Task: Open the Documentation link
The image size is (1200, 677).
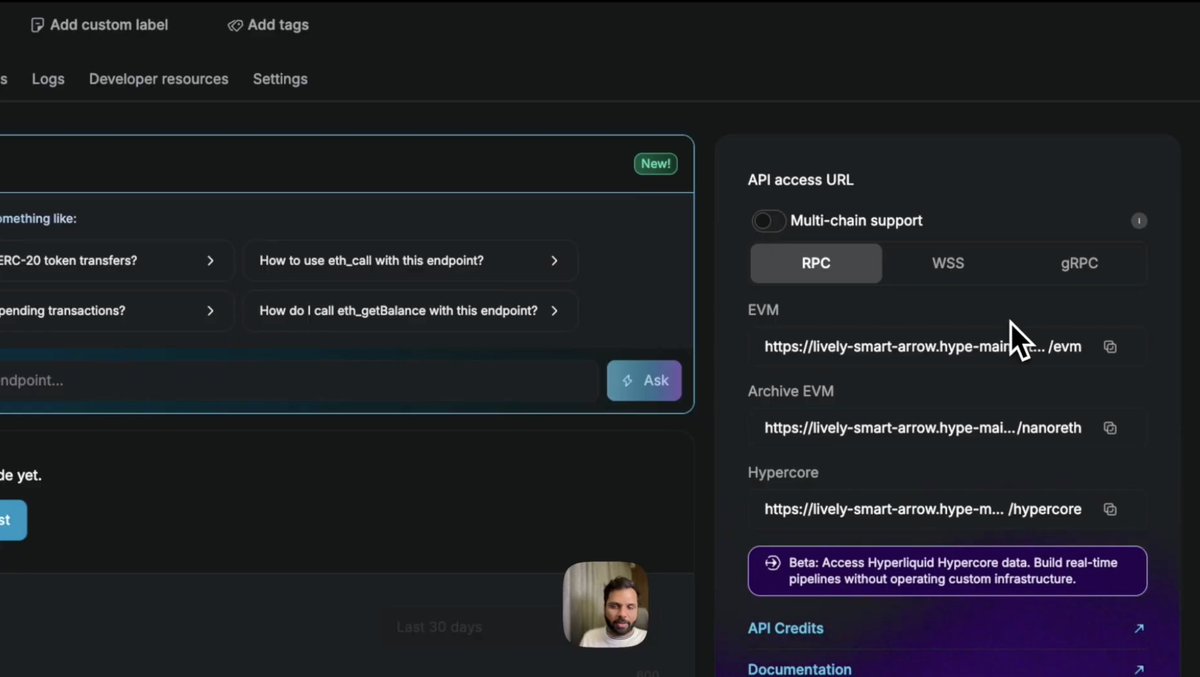Action: click(x=800, y=670)
